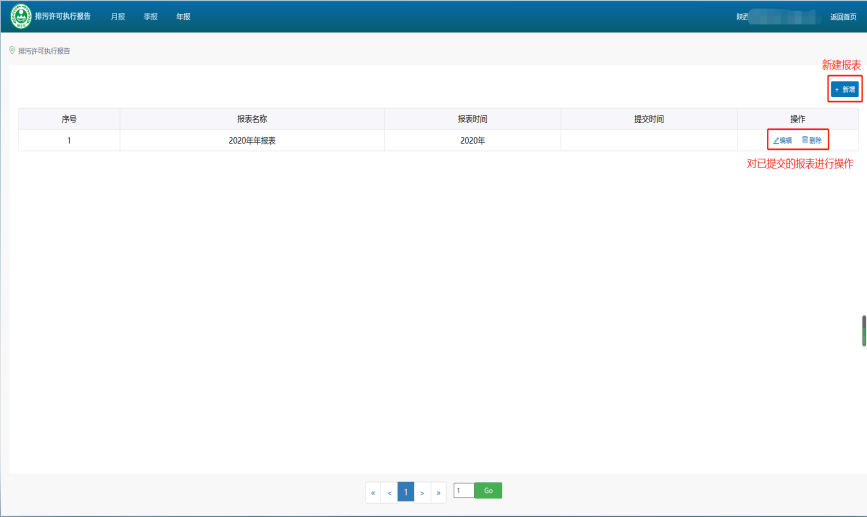Jump to last page with » button
This screenshot has width=867, height=517.
coord(438,492)
